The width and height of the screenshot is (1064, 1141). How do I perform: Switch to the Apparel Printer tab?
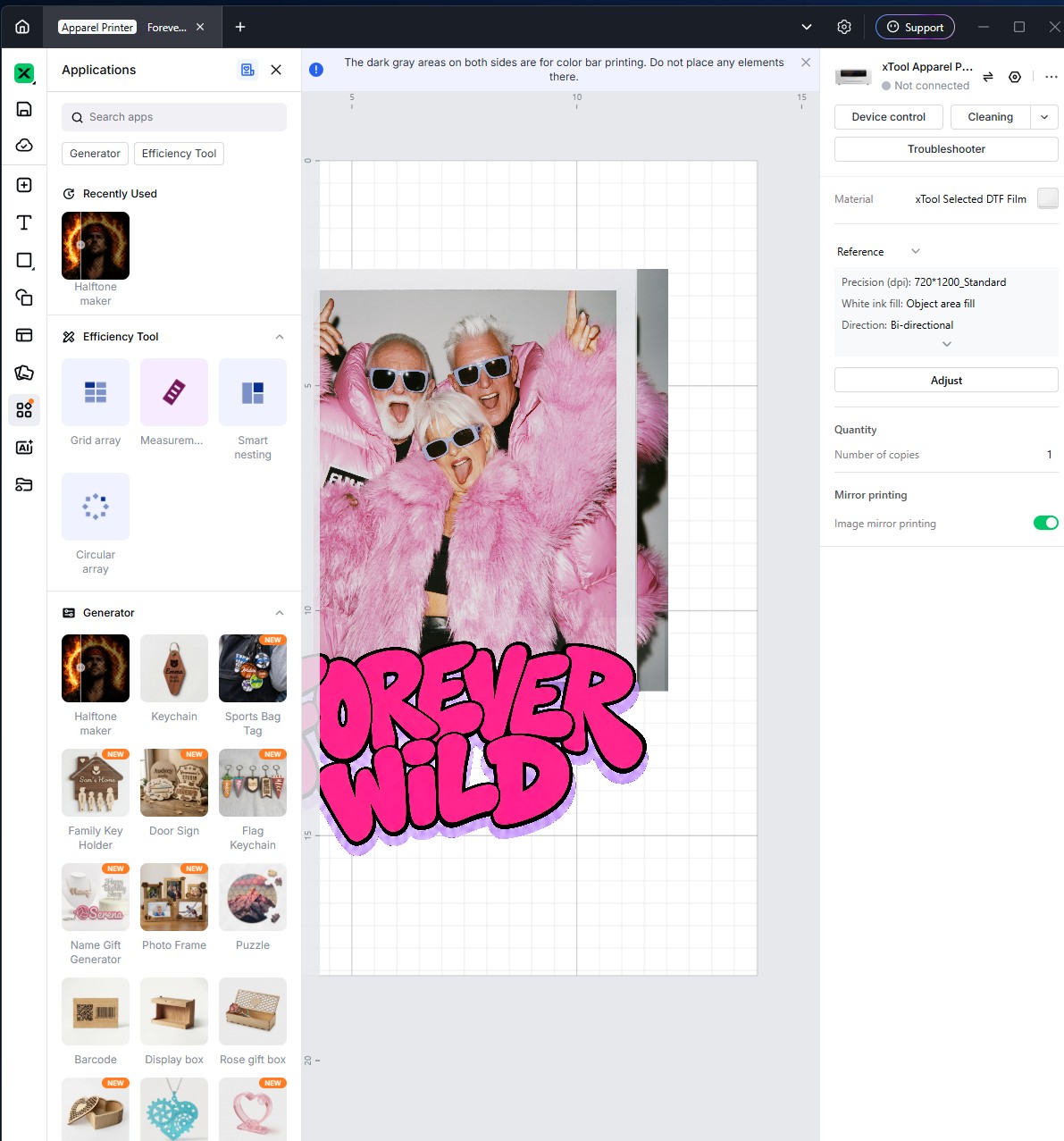(x=97, y=27)
